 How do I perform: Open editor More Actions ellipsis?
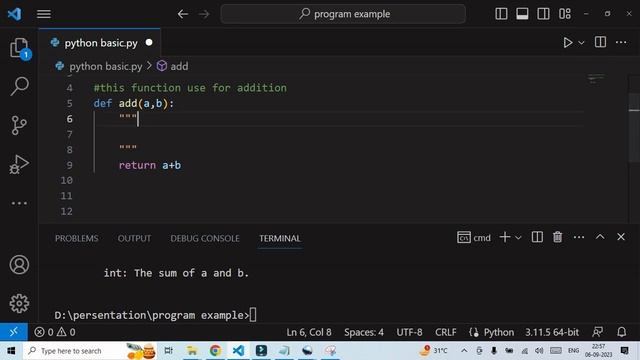pos(621,42)
